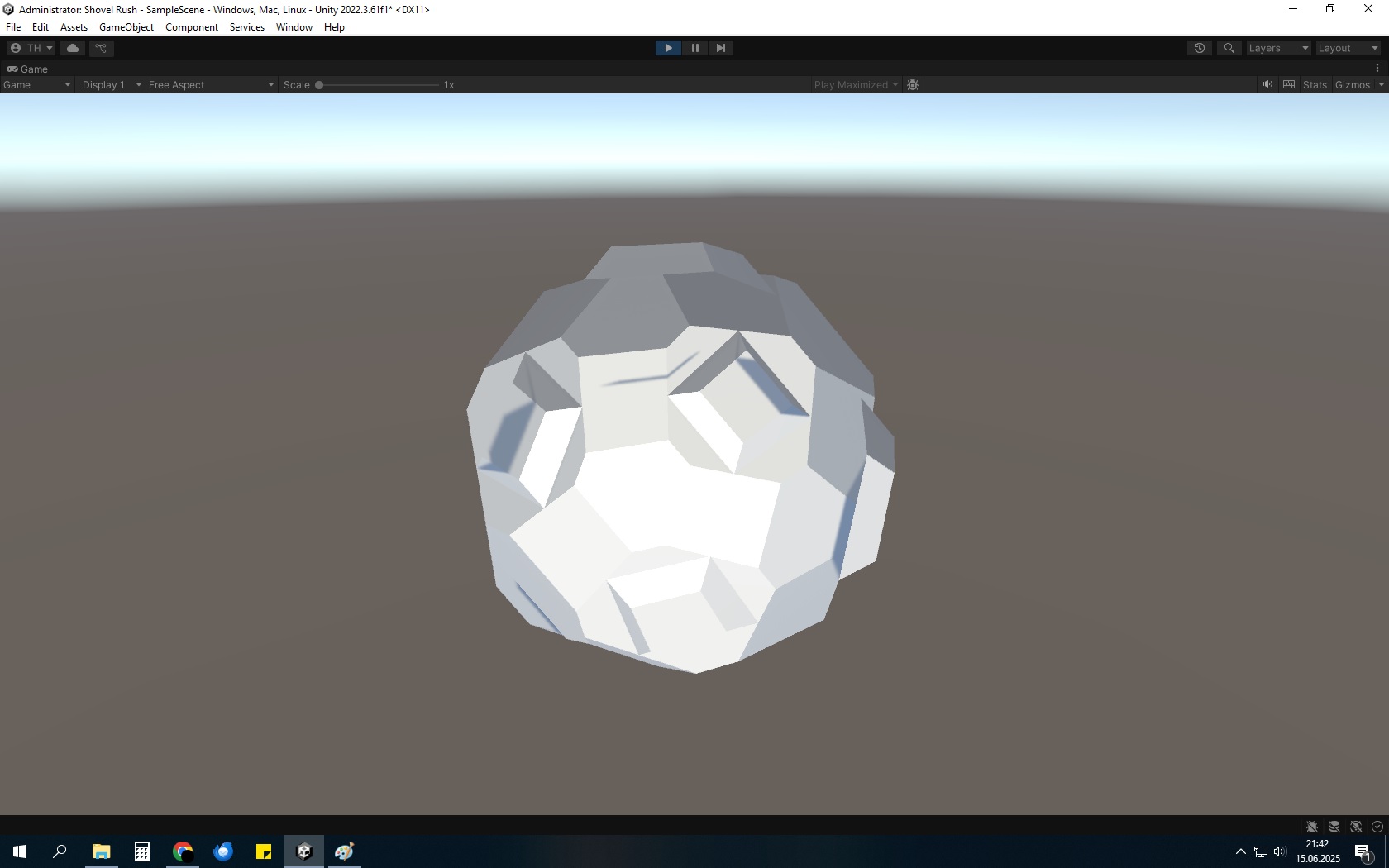The image size is (1389, 868).
Task: Click the debugger-off status bar icon
Action: coord(1312,827)
